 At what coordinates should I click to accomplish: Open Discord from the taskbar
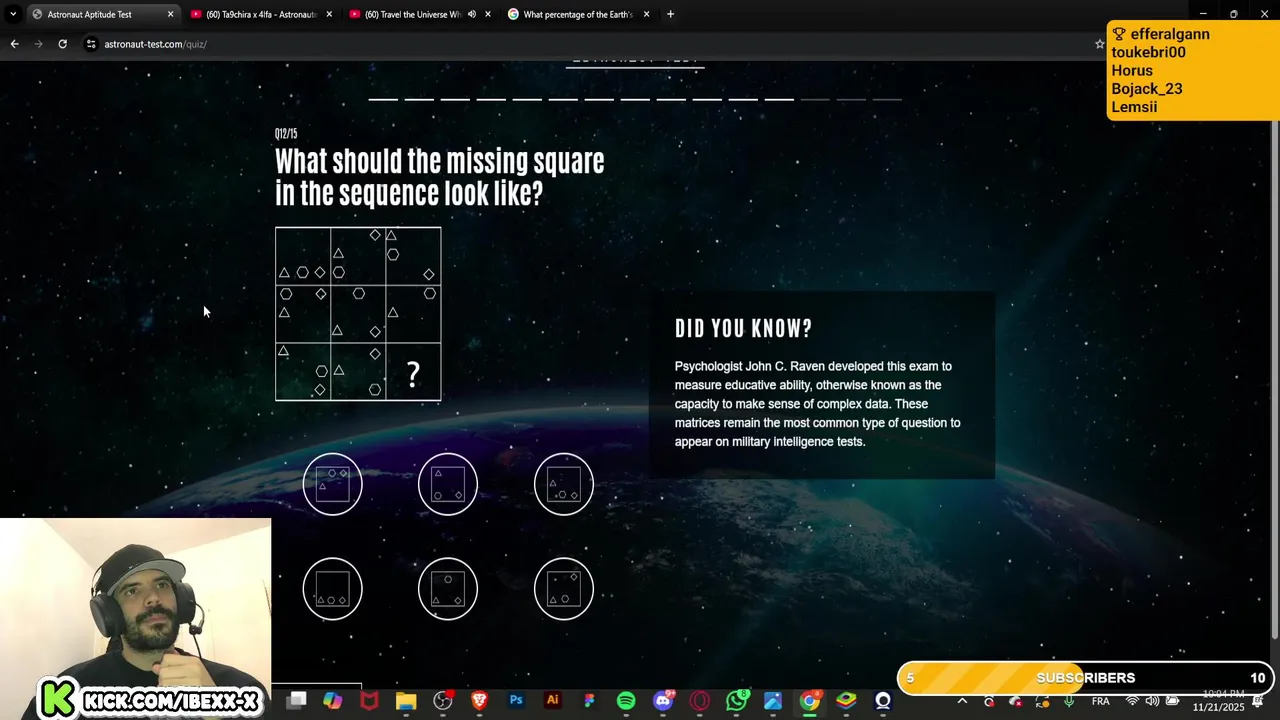point(663,701)
